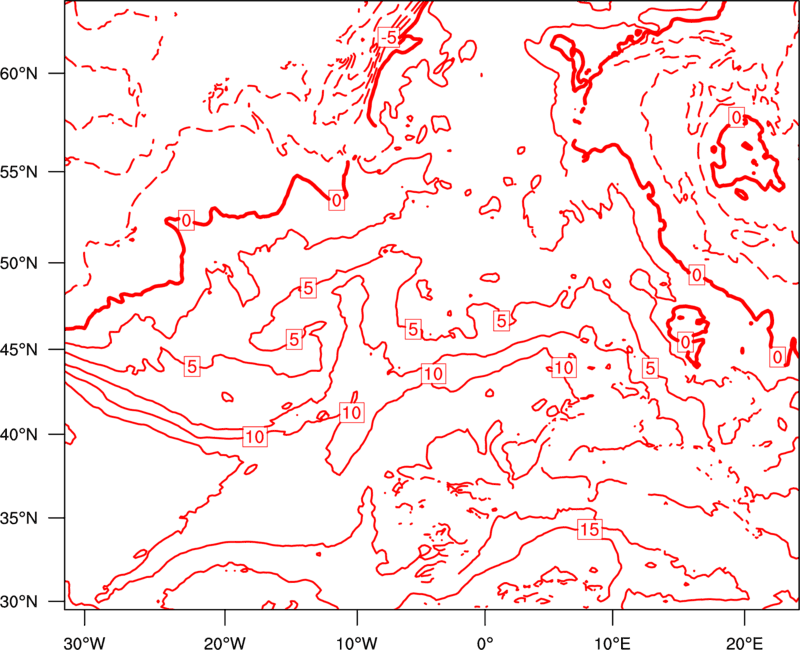Pick the 20°E longitude axis label
800x650 pixels.
pos(744,643)
